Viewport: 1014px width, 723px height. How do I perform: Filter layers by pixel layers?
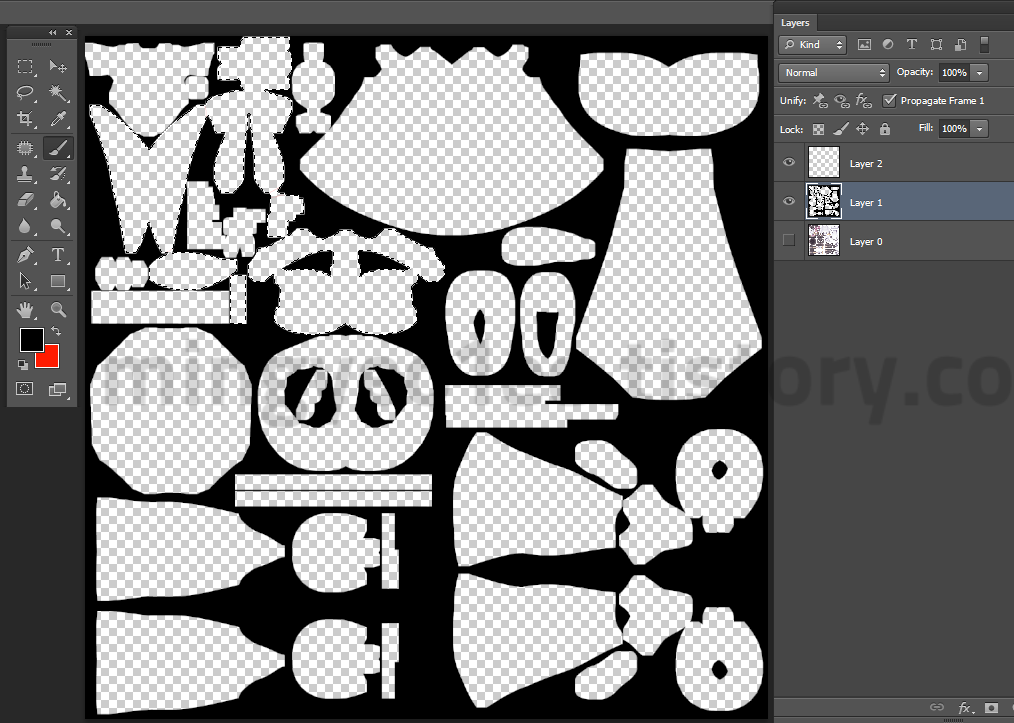pos(864,45)
